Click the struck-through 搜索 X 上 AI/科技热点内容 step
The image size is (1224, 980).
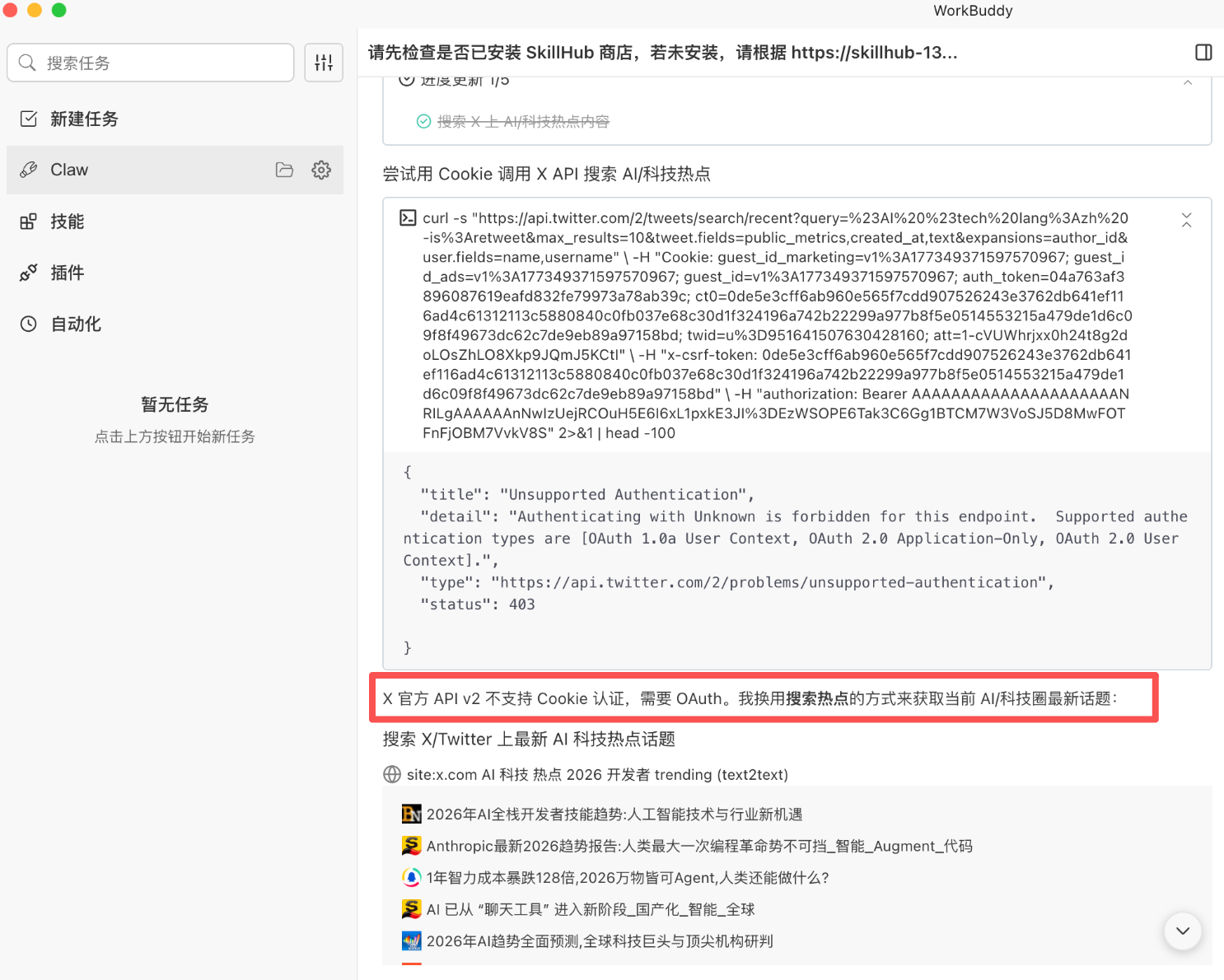click(523, 122)
